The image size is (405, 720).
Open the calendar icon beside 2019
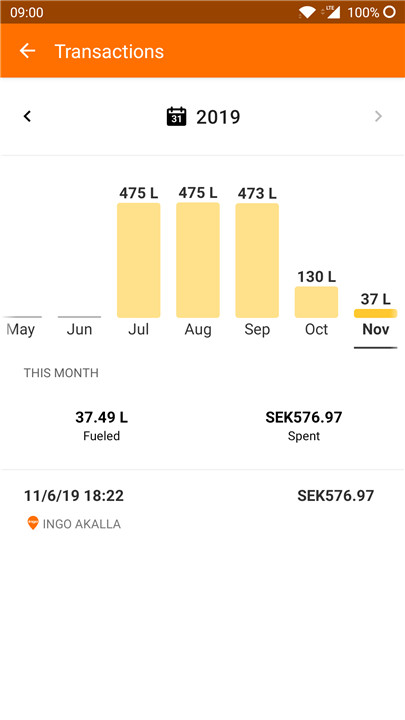176,116
